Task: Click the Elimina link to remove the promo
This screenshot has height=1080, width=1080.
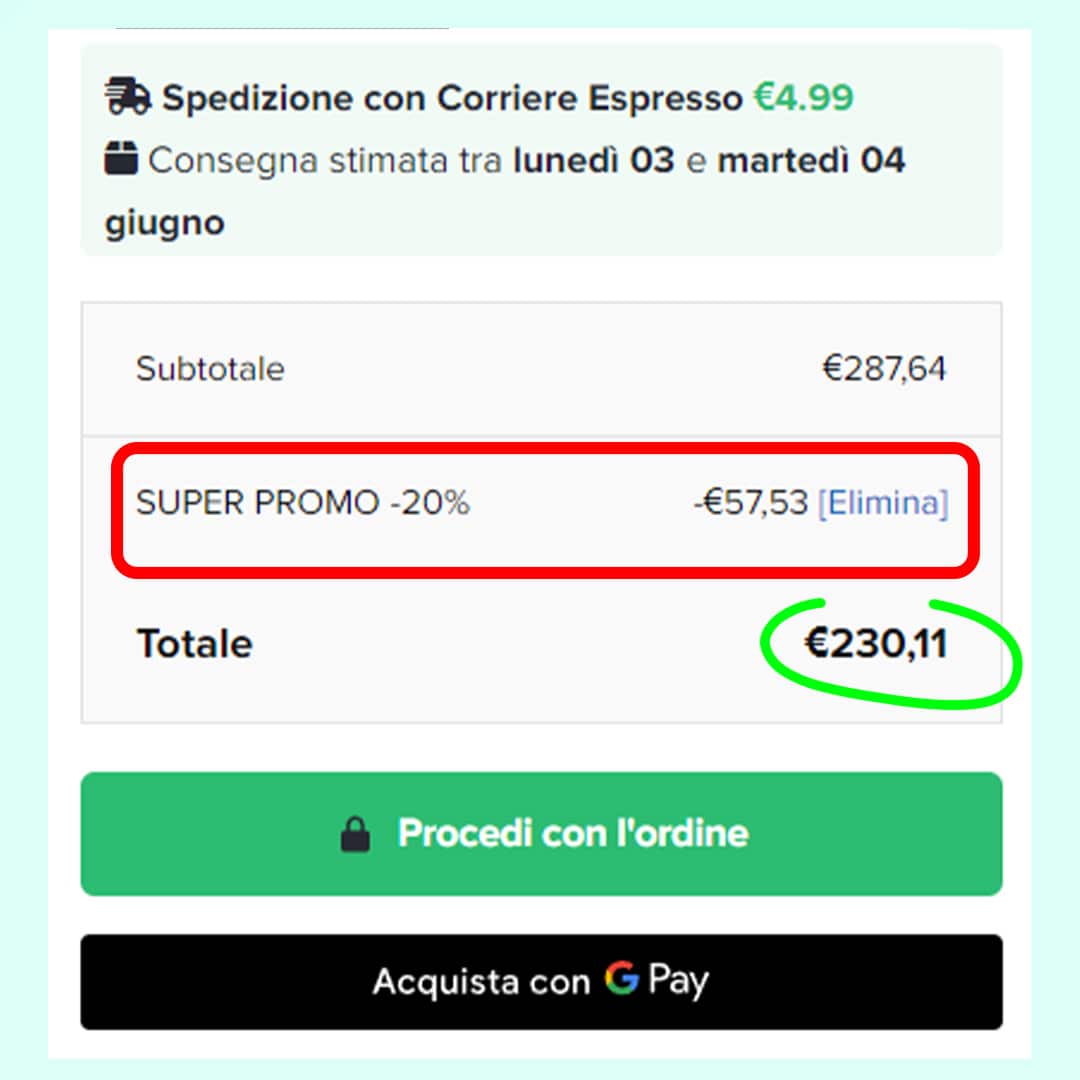Action: [883, 502]
